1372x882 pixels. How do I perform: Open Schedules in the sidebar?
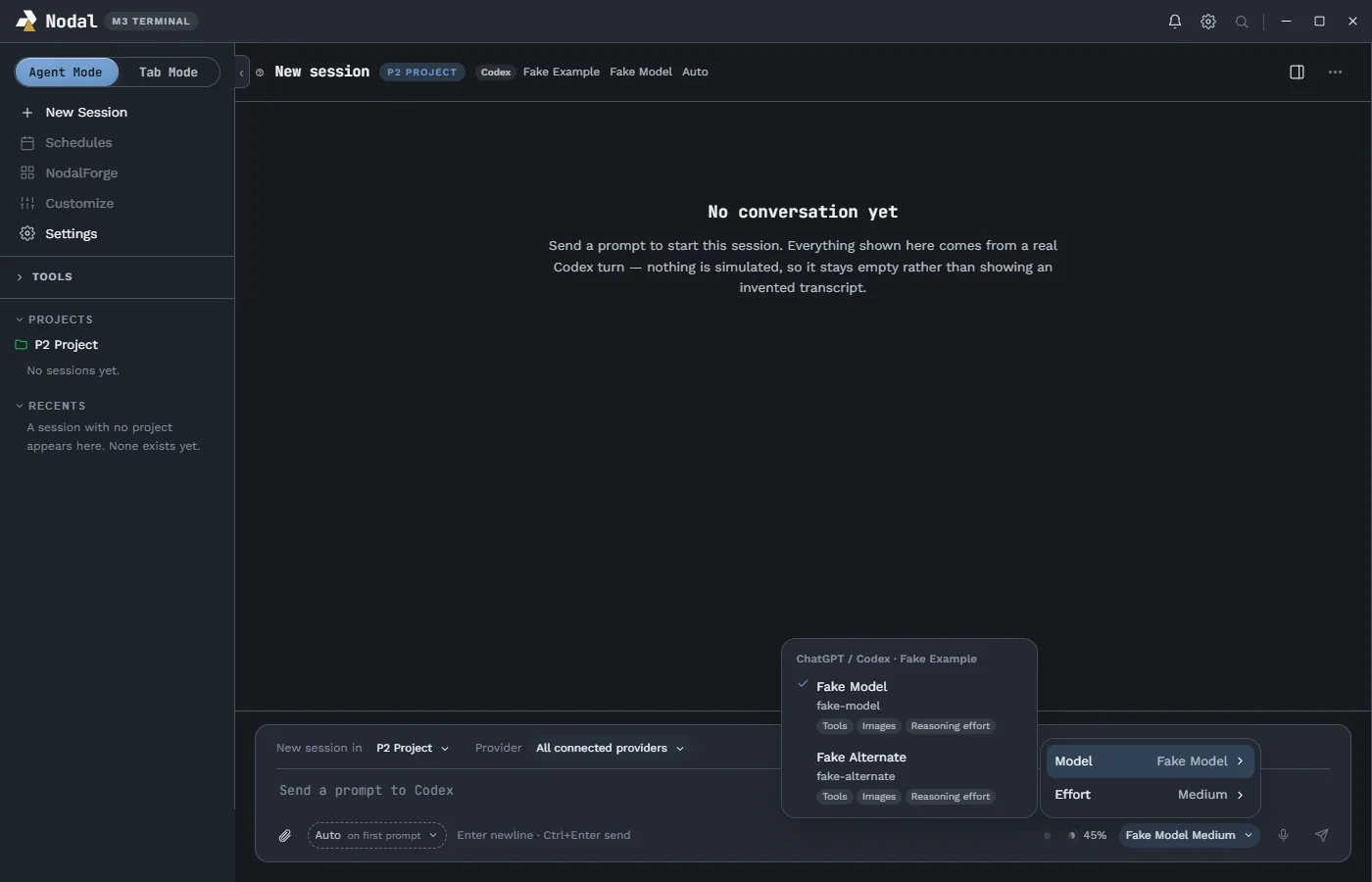pyautogui.click(x=118, y=143)
